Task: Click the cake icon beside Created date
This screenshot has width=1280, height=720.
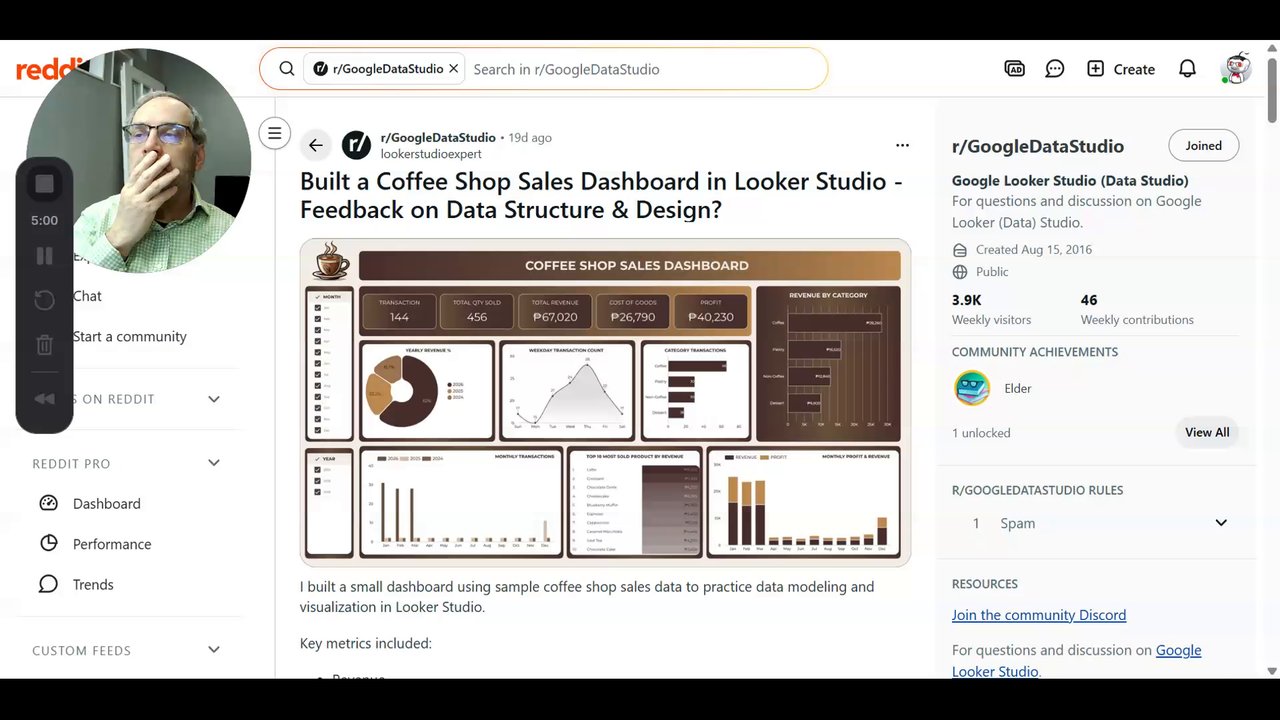Action: click(960, 250)
